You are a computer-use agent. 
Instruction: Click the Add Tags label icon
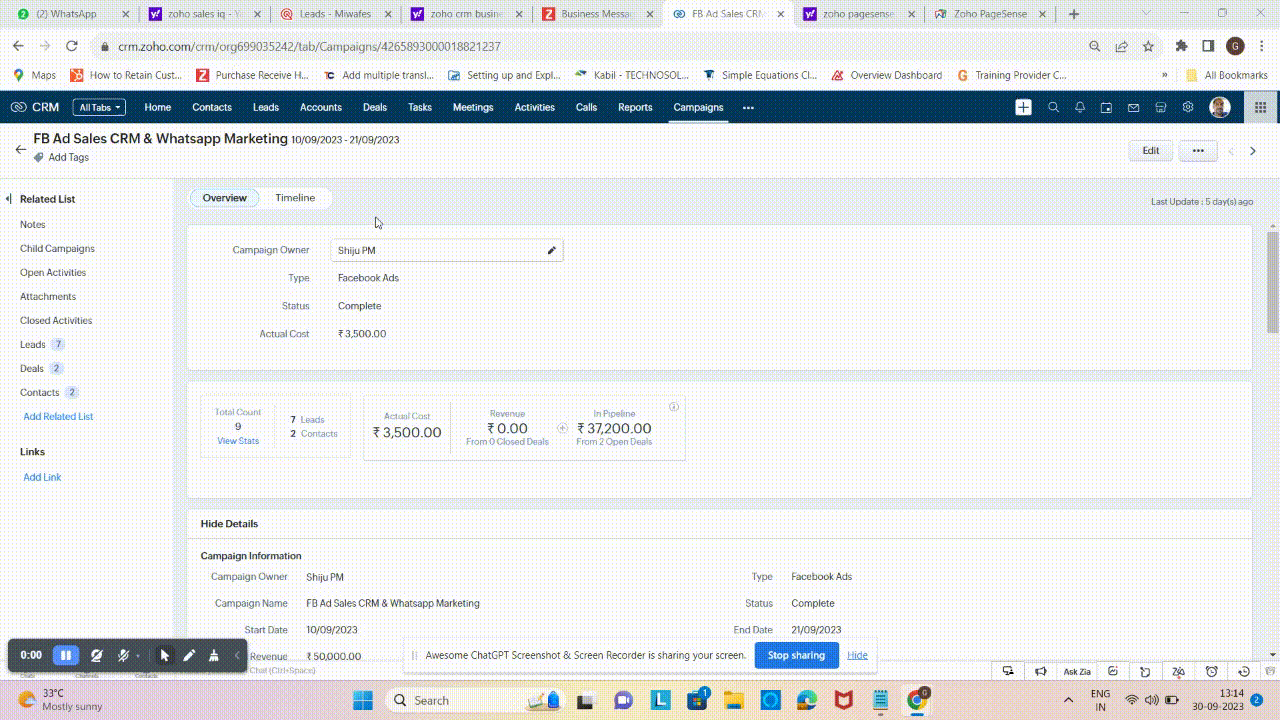pyautogui.click(x=39, y=157)
